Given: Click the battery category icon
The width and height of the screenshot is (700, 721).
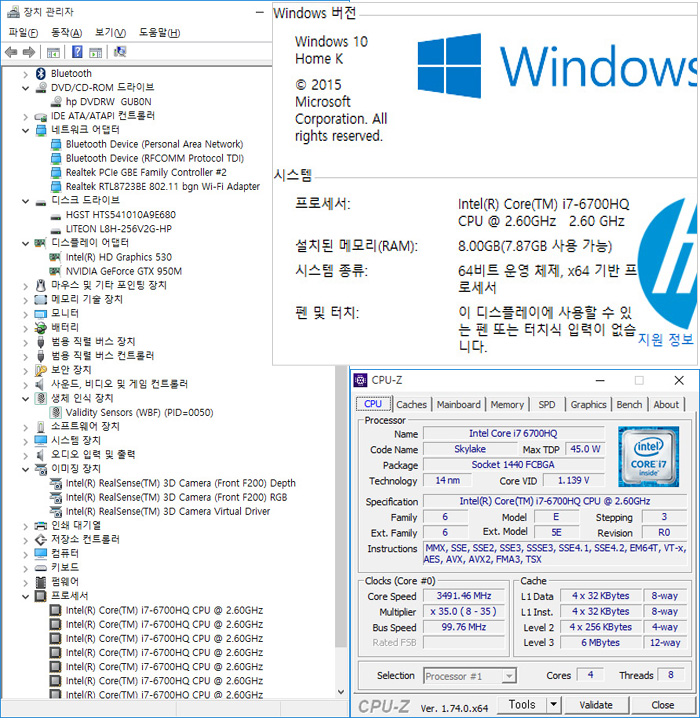Looking at the screenshot, I should click(40, 328).
